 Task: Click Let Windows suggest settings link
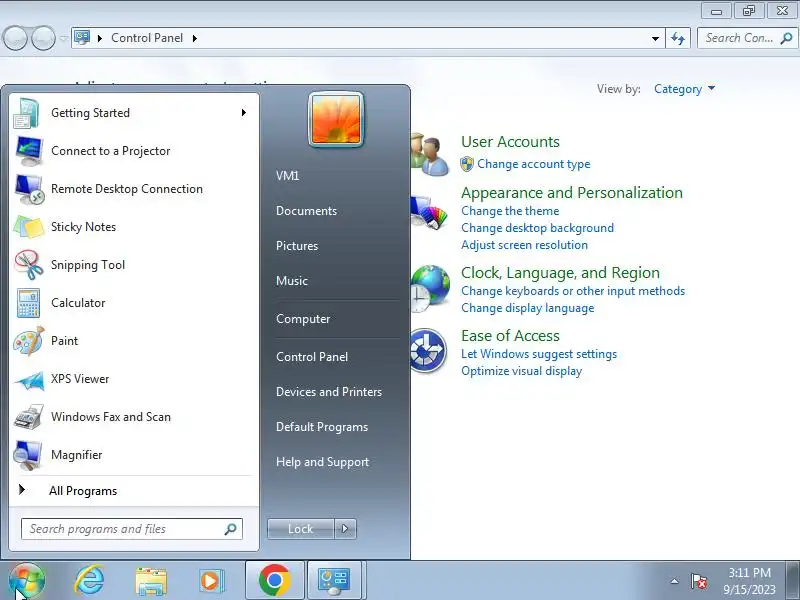click(539, 354)
